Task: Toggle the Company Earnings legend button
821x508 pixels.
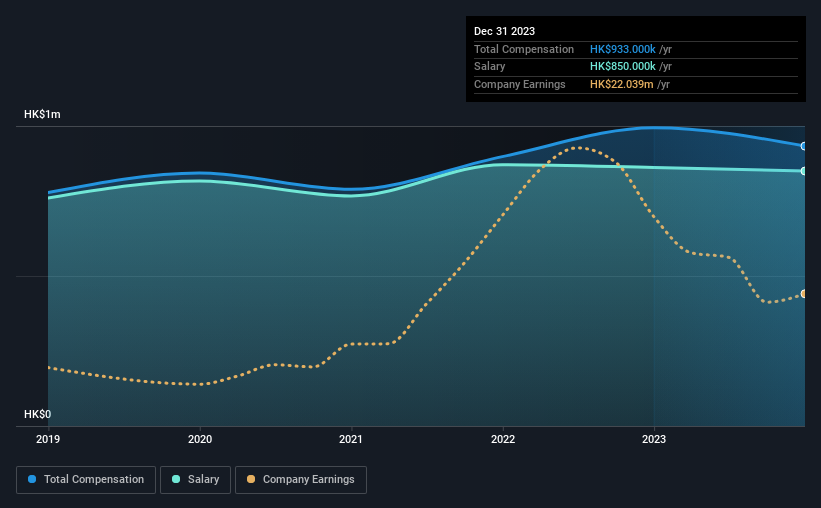Action: pos(301,480)
